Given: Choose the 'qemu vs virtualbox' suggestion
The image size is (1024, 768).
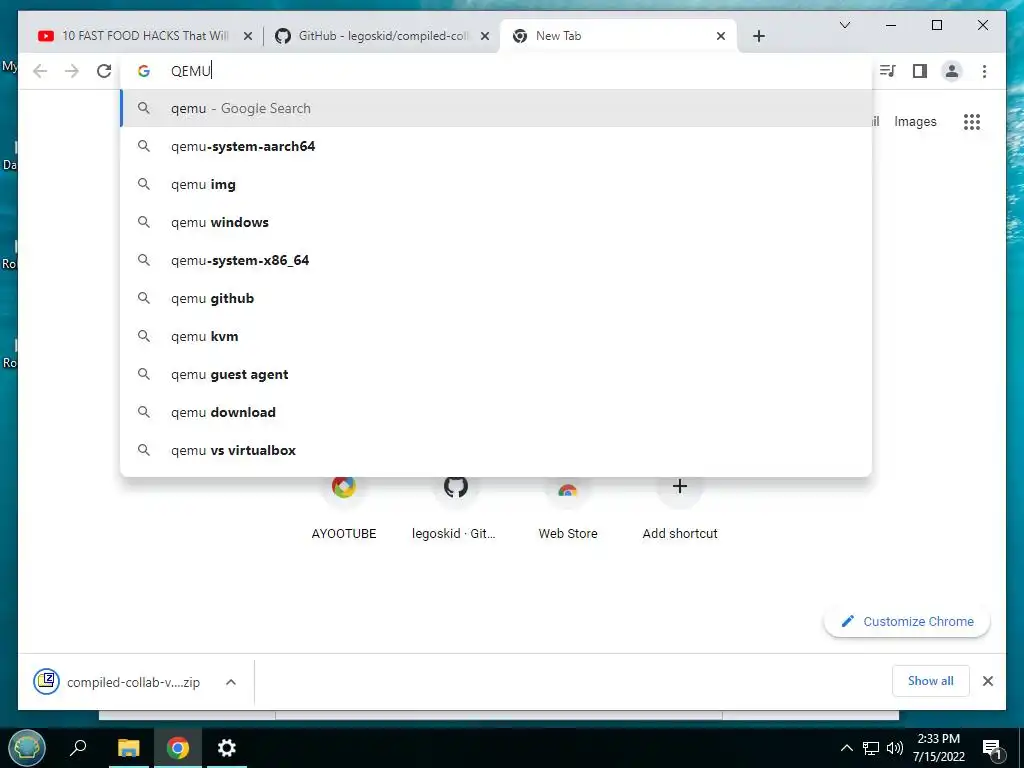Looking at the screenshot, I should coord(496,450).
